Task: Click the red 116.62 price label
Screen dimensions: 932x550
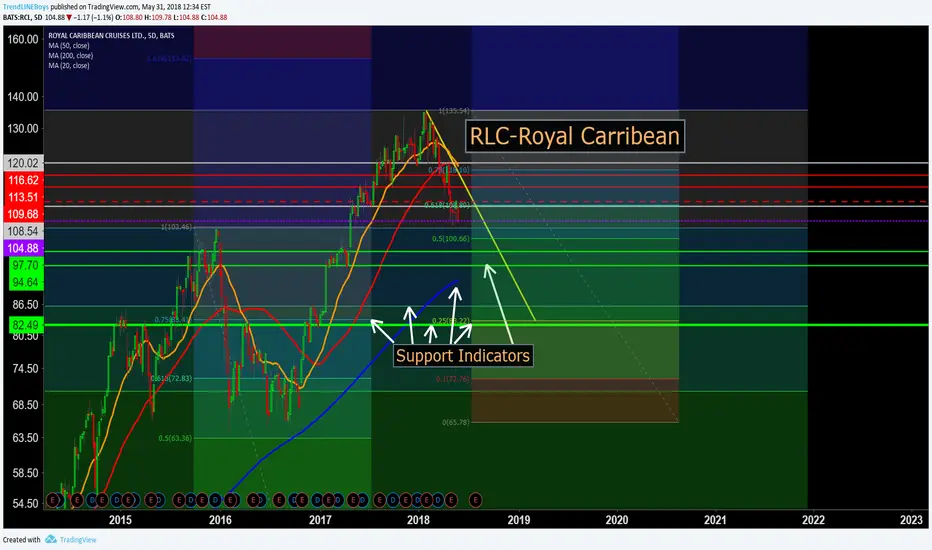Action: pyautogui.click(x=23, y=180)
